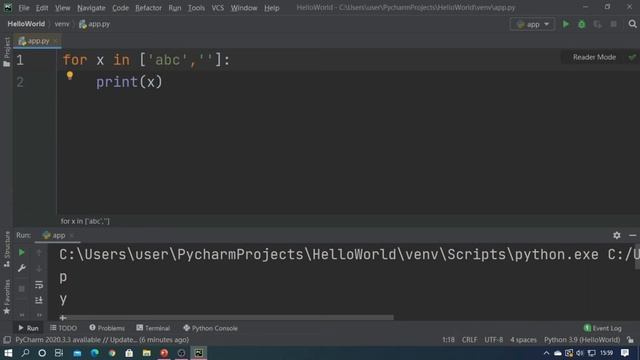Click the Stop square icon in the top toolbar

pyautogui.click(x=613, y=24)
